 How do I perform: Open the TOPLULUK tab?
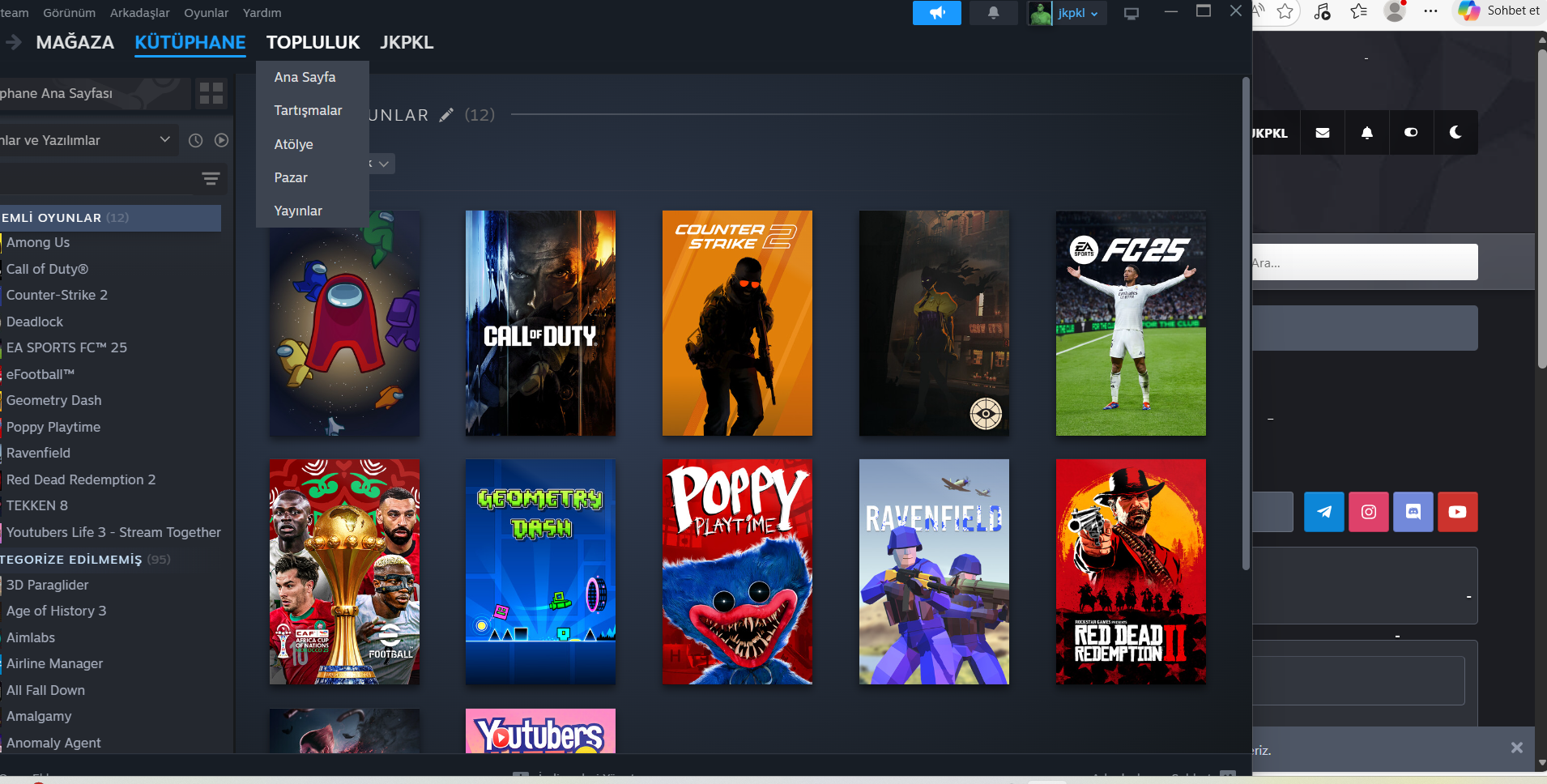pyautogui.click(x=313, y=42)
